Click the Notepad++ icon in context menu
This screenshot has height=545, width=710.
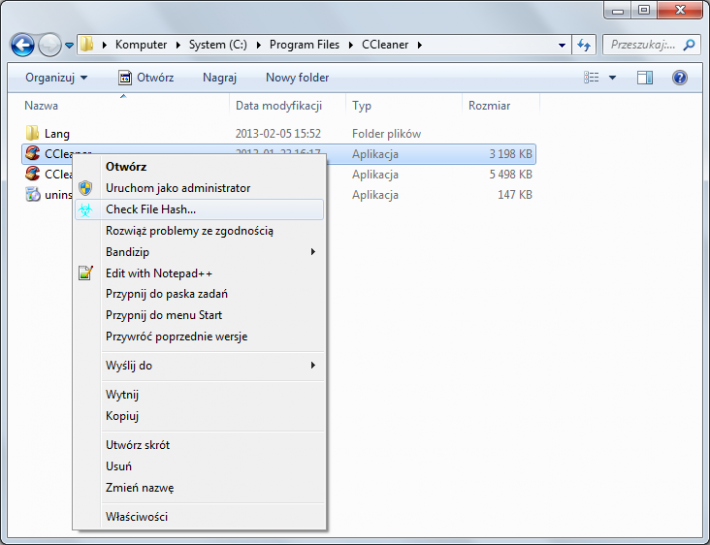(x=85, y=273)
